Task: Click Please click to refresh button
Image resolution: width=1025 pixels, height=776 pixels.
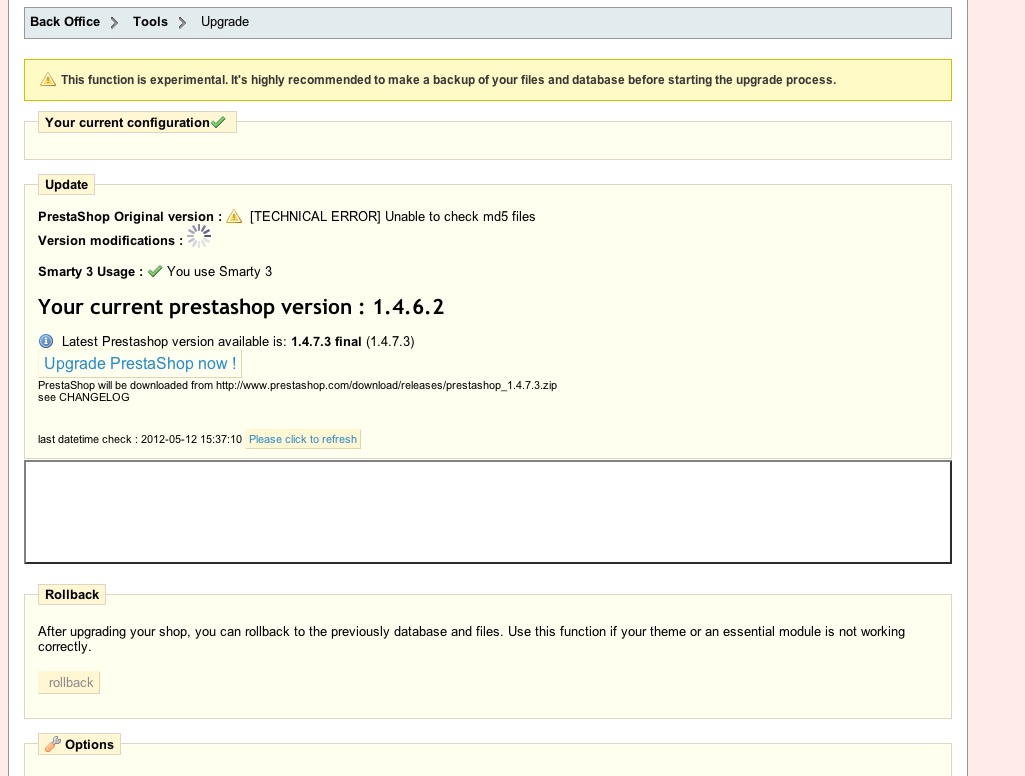Action: coord(303,439)
